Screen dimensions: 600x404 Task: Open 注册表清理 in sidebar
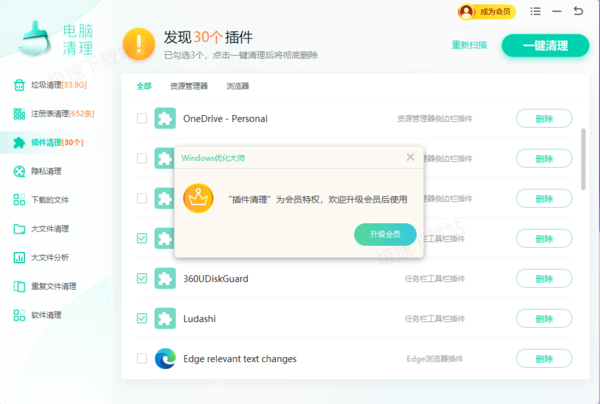[x=62, y=114]
